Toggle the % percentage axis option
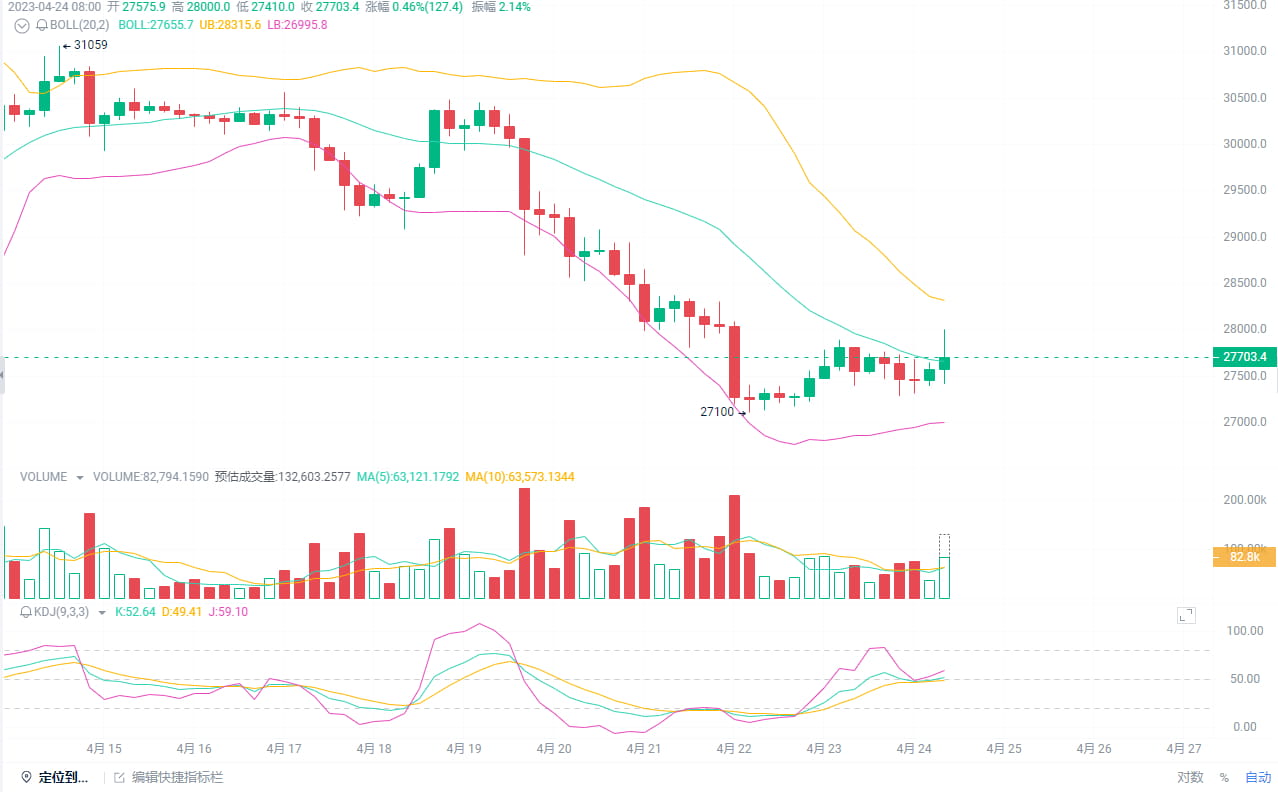The image size is (1278, 792). [x=1223, y=777]
